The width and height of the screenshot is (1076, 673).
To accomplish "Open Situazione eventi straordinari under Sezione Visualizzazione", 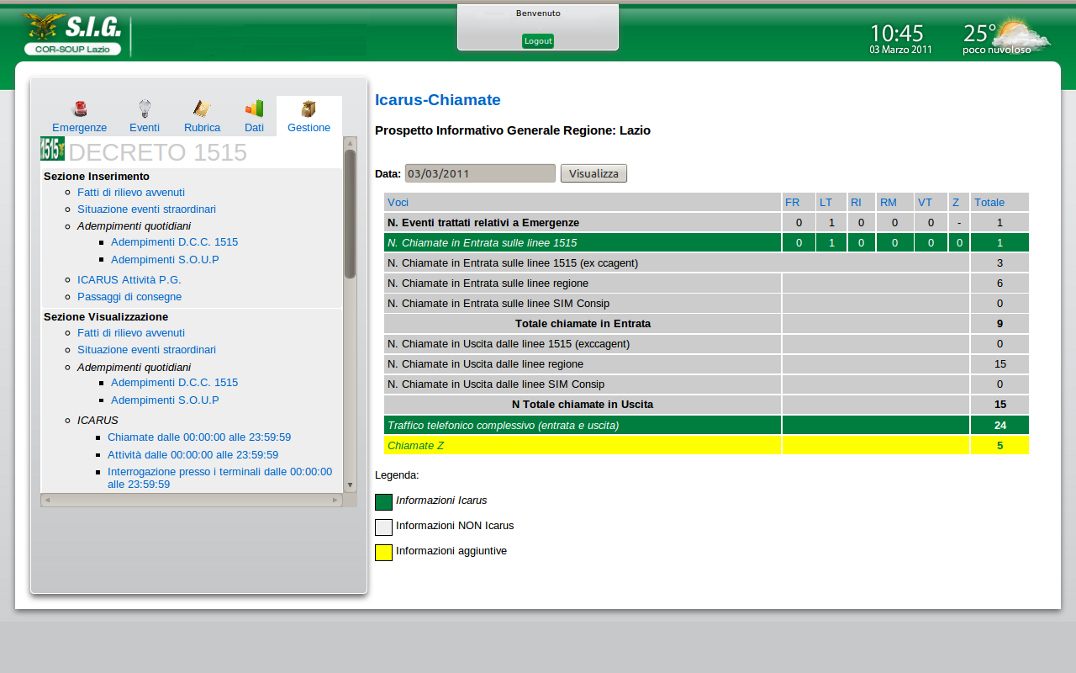I will pos(146,350).
